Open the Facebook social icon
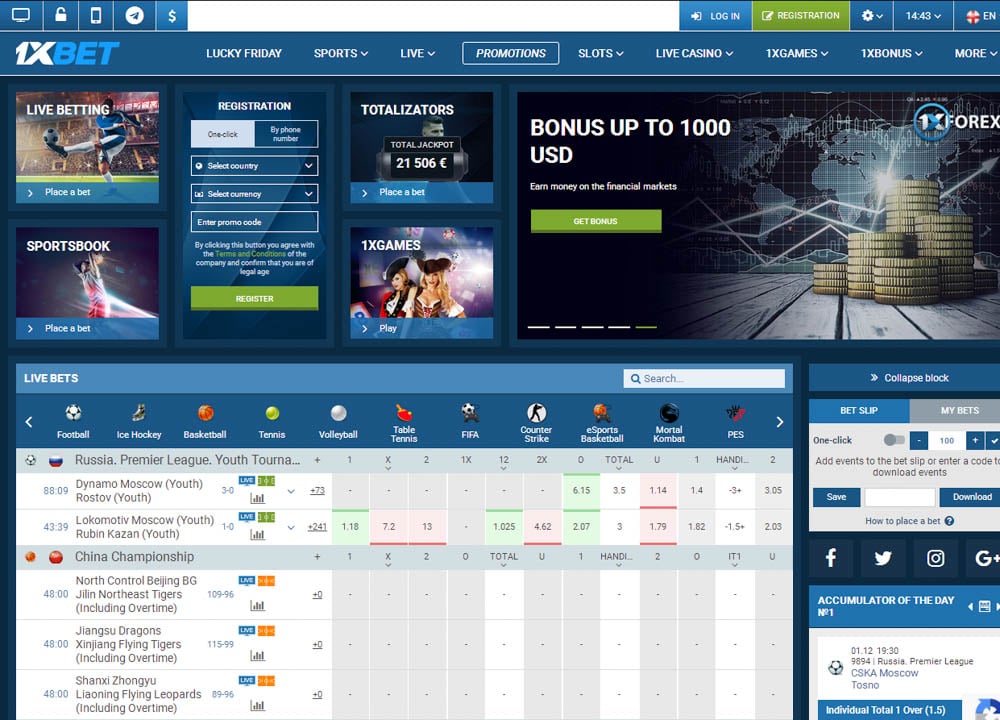 [x=830, y=558]
